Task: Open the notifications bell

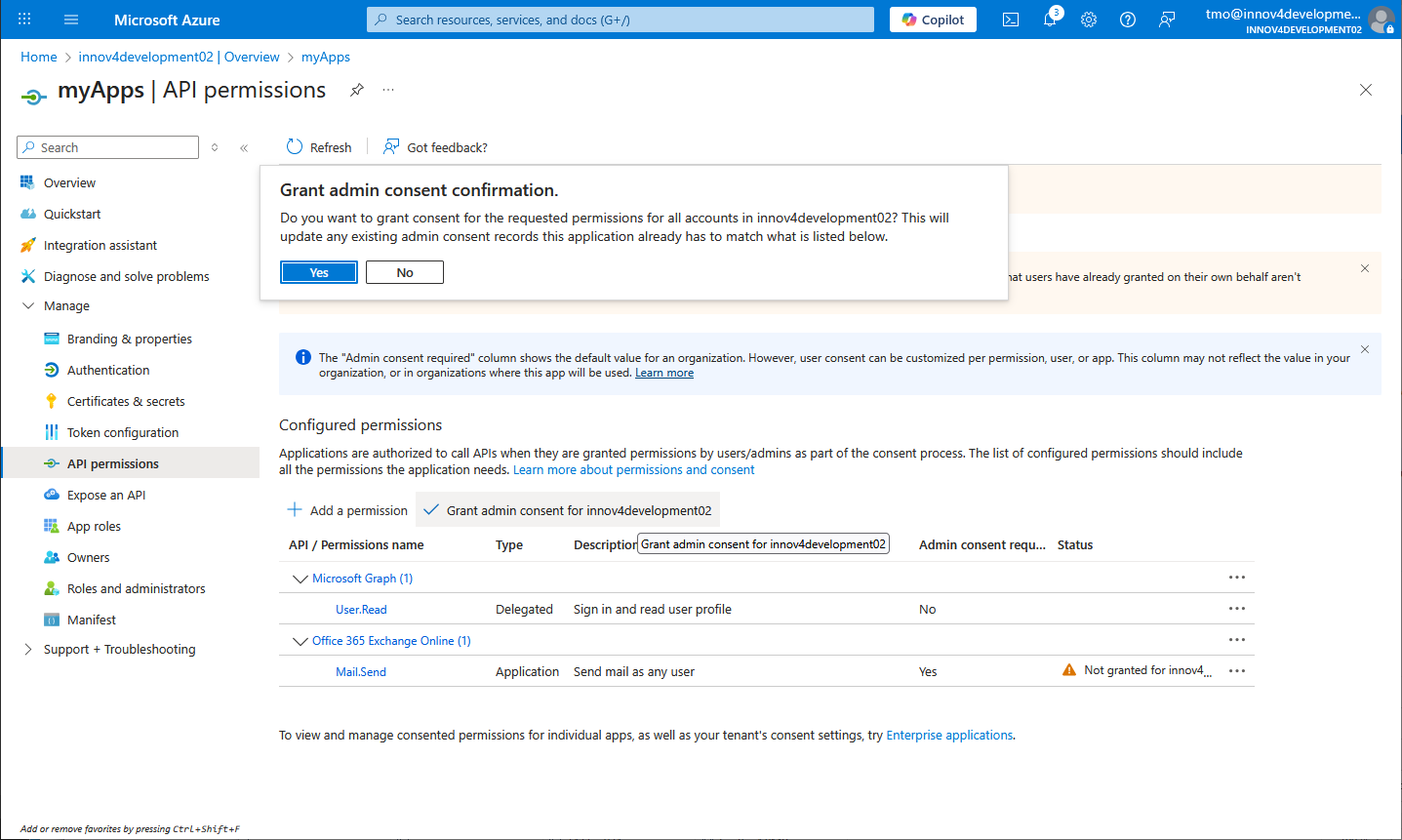Action: pyautogui.click(x=1050, y=20)
